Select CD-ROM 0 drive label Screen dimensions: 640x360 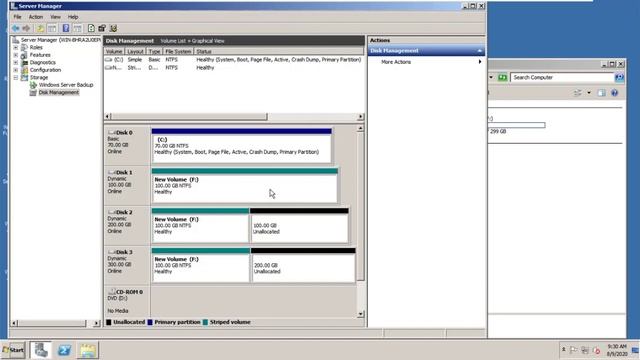click(x=127, y=301)
